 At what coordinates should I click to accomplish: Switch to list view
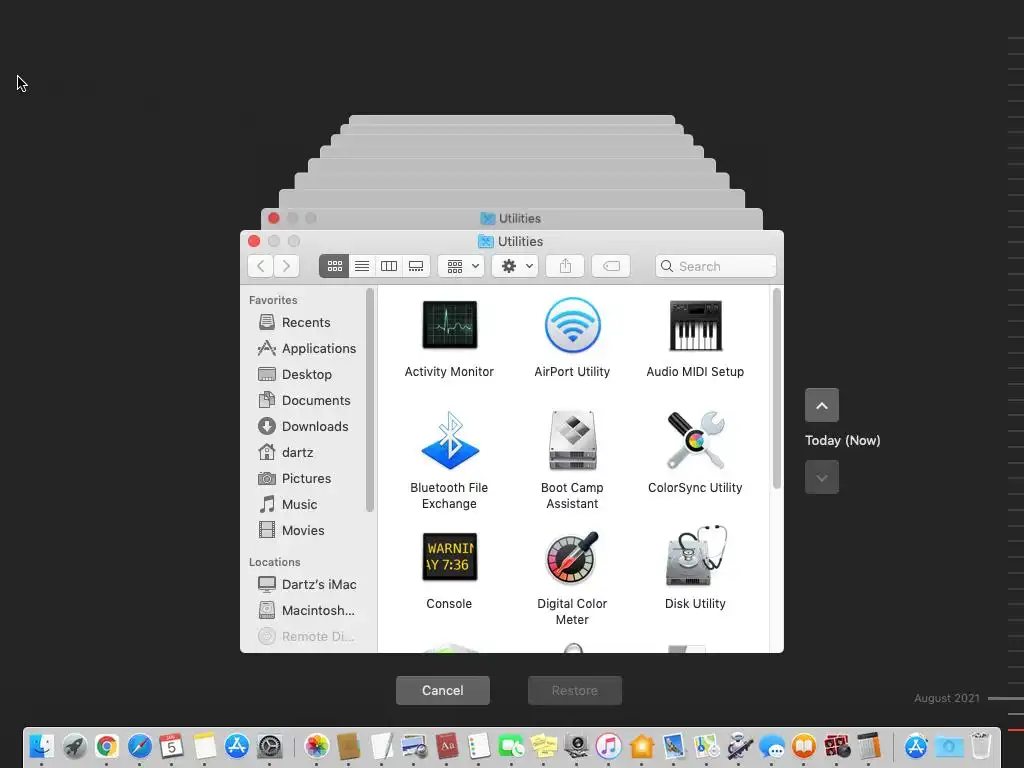(362, 266)
